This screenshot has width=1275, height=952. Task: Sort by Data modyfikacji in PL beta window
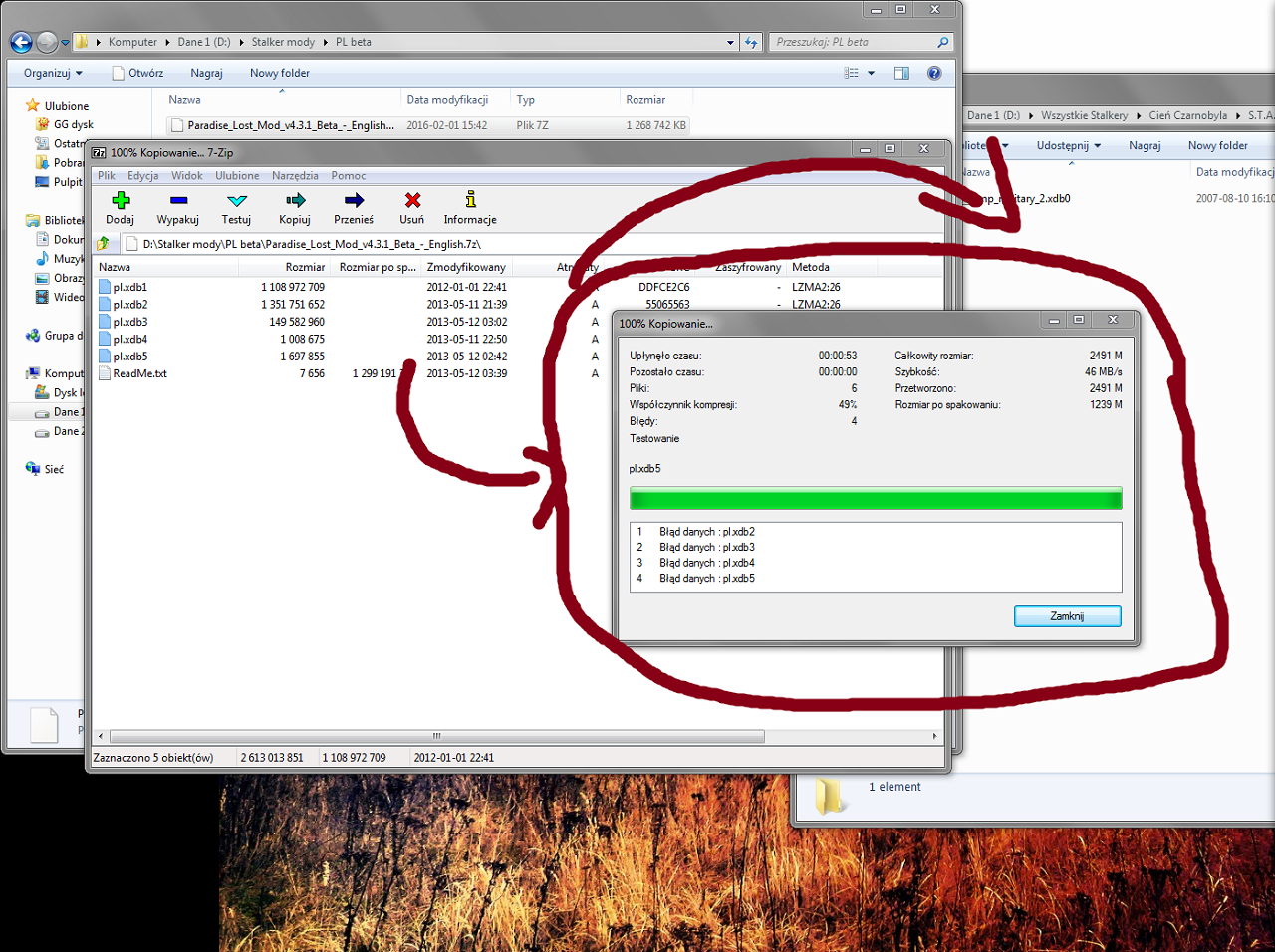tap(447, 99)
